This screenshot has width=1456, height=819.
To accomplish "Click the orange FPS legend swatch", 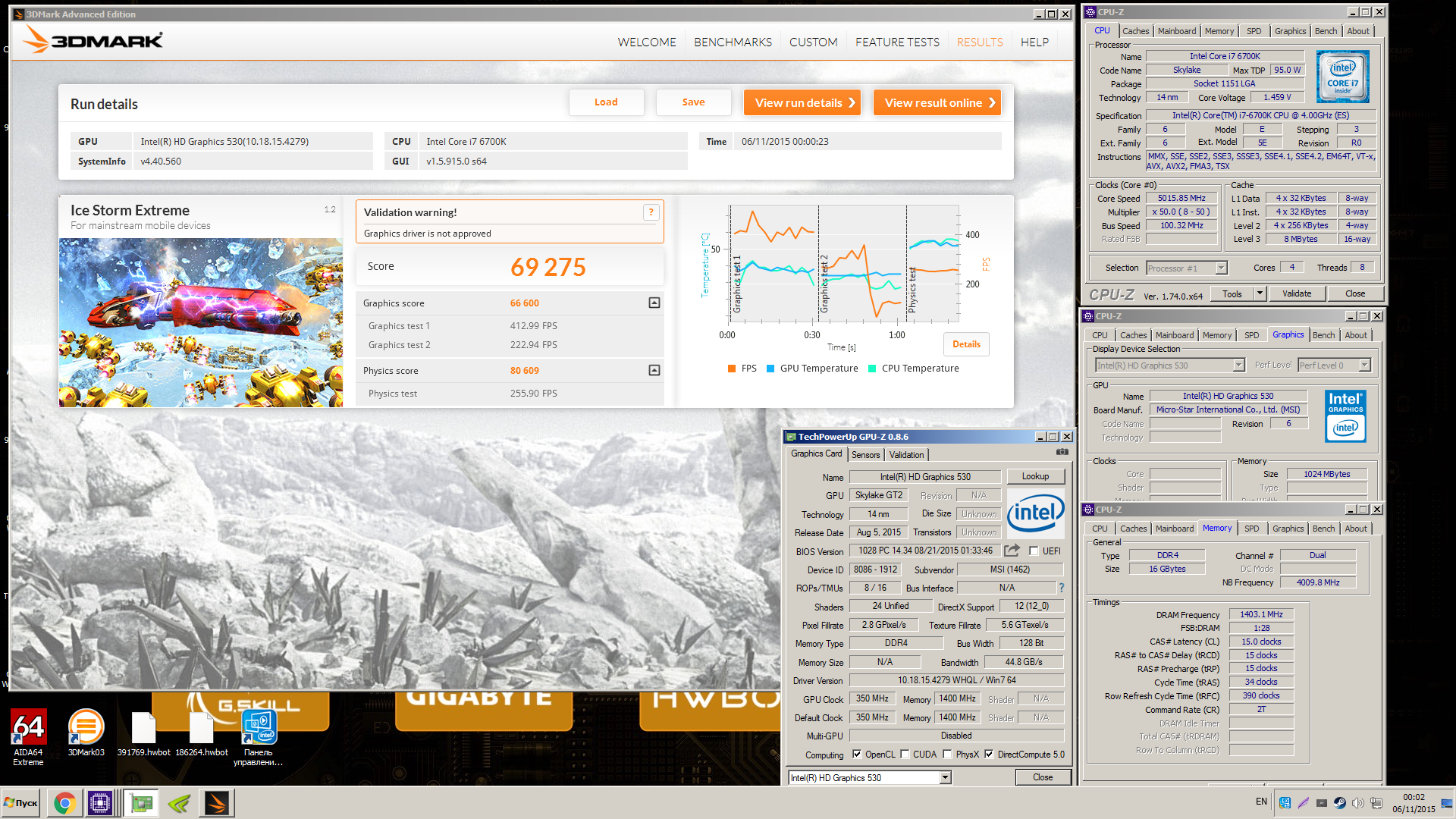I will click(732, 369).
